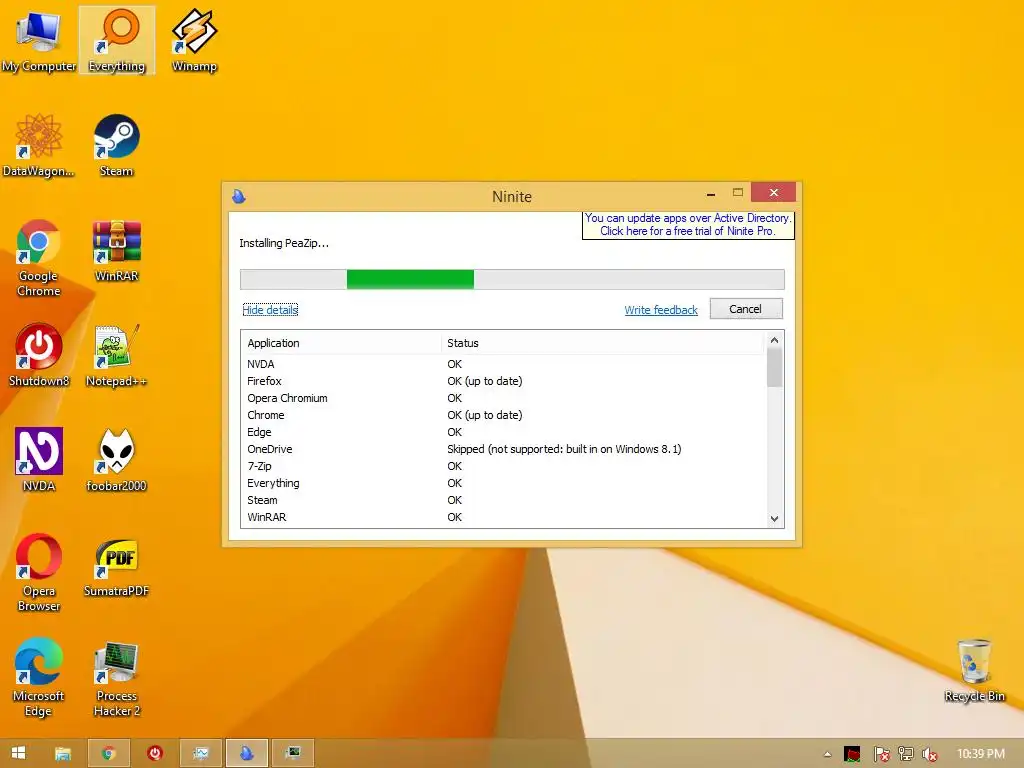Show hidden tray icons arrow
The image size is (1024, 768).
tap(827, 754)
